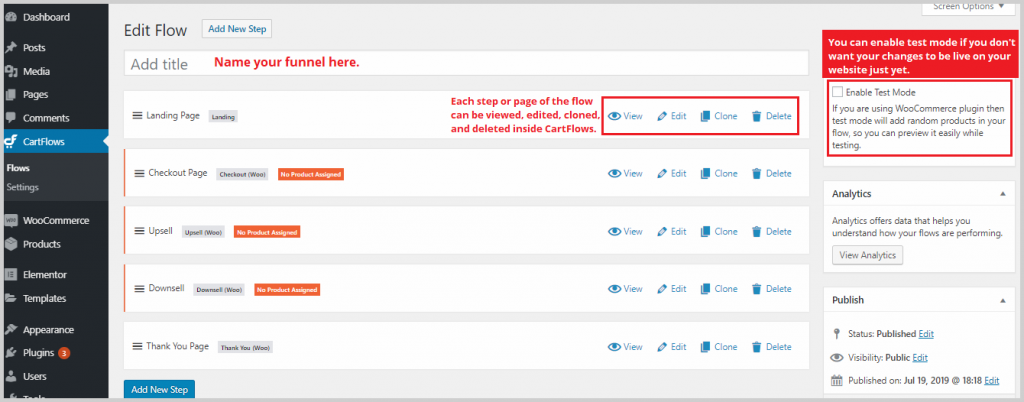Edit the Visibility Public link
The width and height of the screenshot is (1024, 402).
coord(920,358)
